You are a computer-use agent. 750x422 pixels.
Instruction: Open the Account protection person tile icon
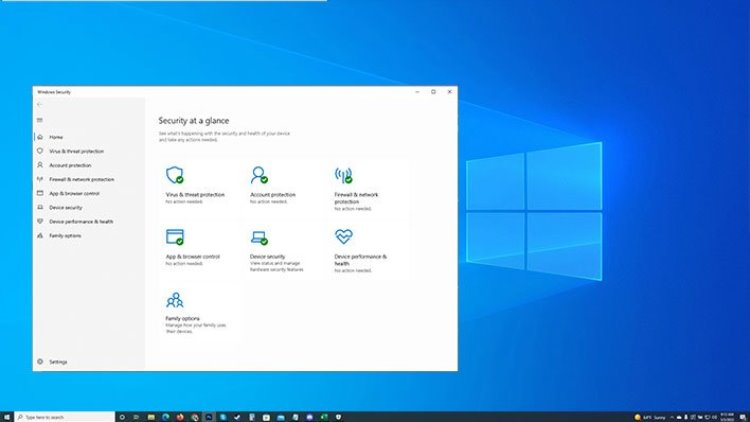tap(259, 175)
